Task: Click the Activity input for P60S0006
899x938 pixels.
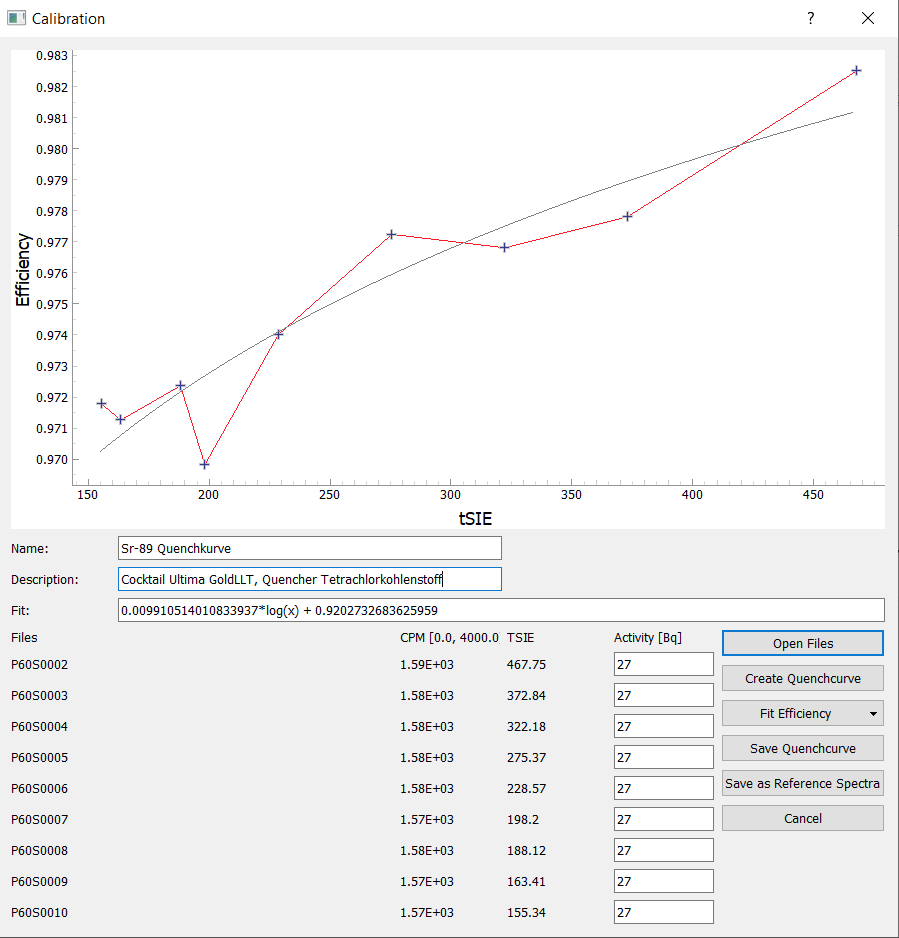Action: click(x=663, y=788)
